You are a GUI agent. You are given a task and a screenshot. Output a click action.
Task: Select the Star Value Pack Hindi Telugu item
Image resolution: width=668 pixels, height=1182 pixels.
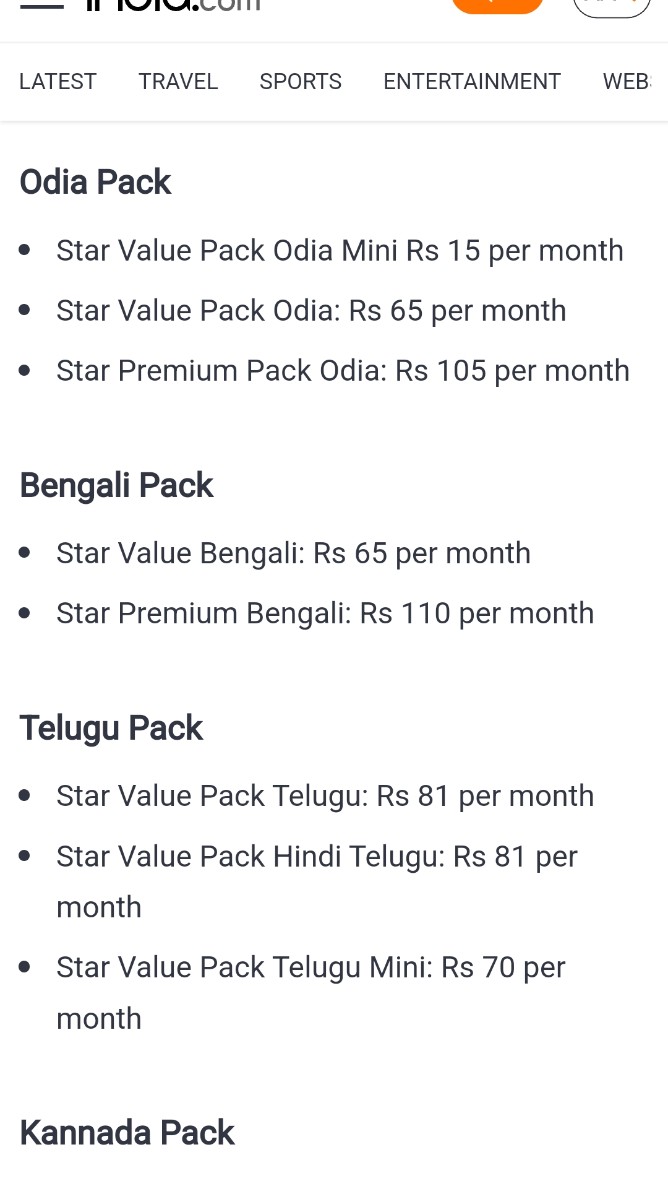[317, 857]
